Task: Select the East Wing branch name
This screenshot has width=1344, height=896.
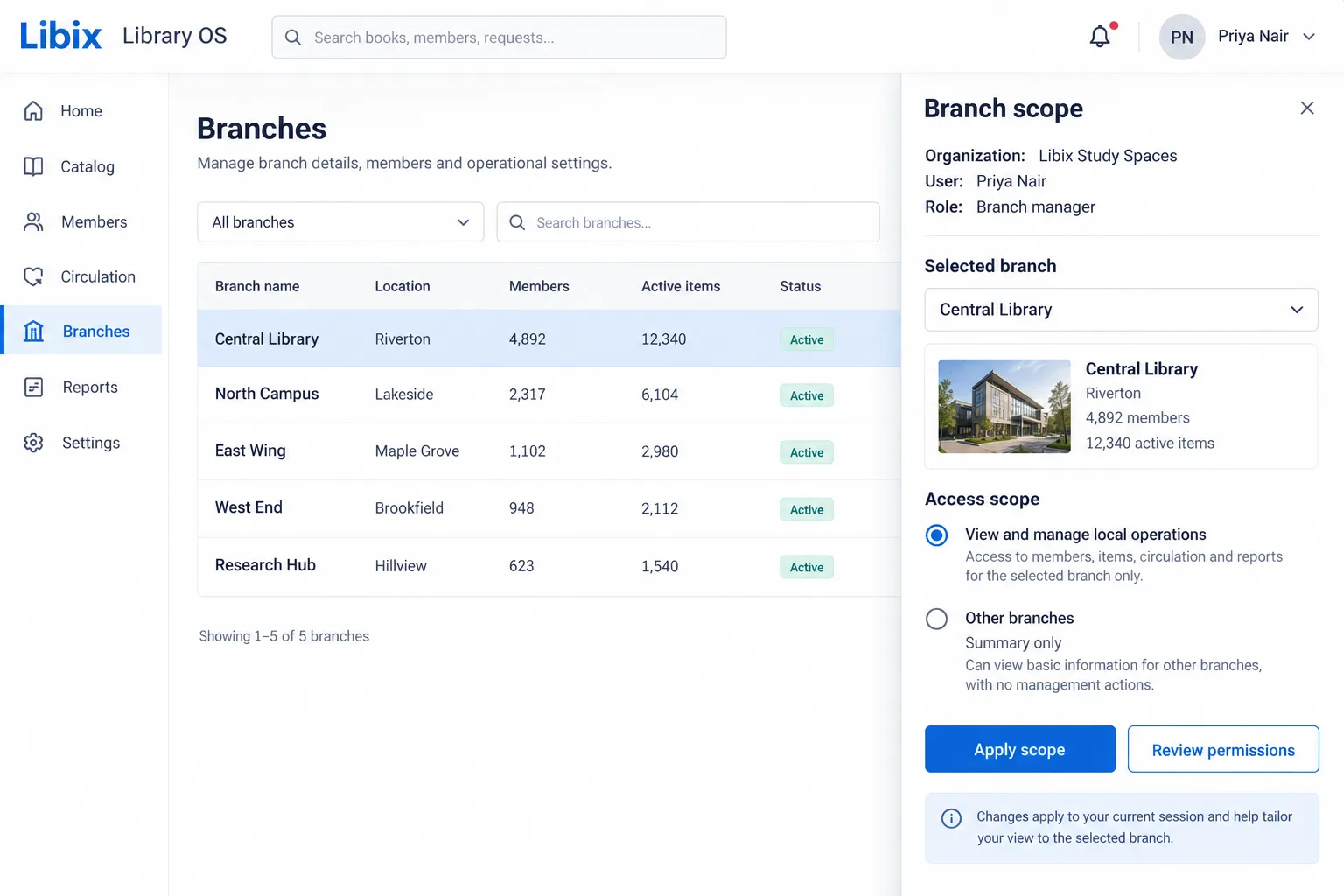Action: (250, 451)
